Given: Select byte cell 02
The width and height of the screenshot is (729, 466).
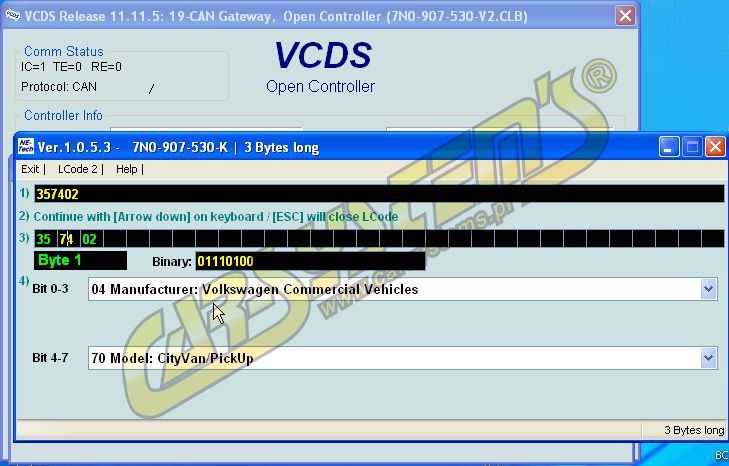Looking at the screenshot, I should click(x=89, y=239).
